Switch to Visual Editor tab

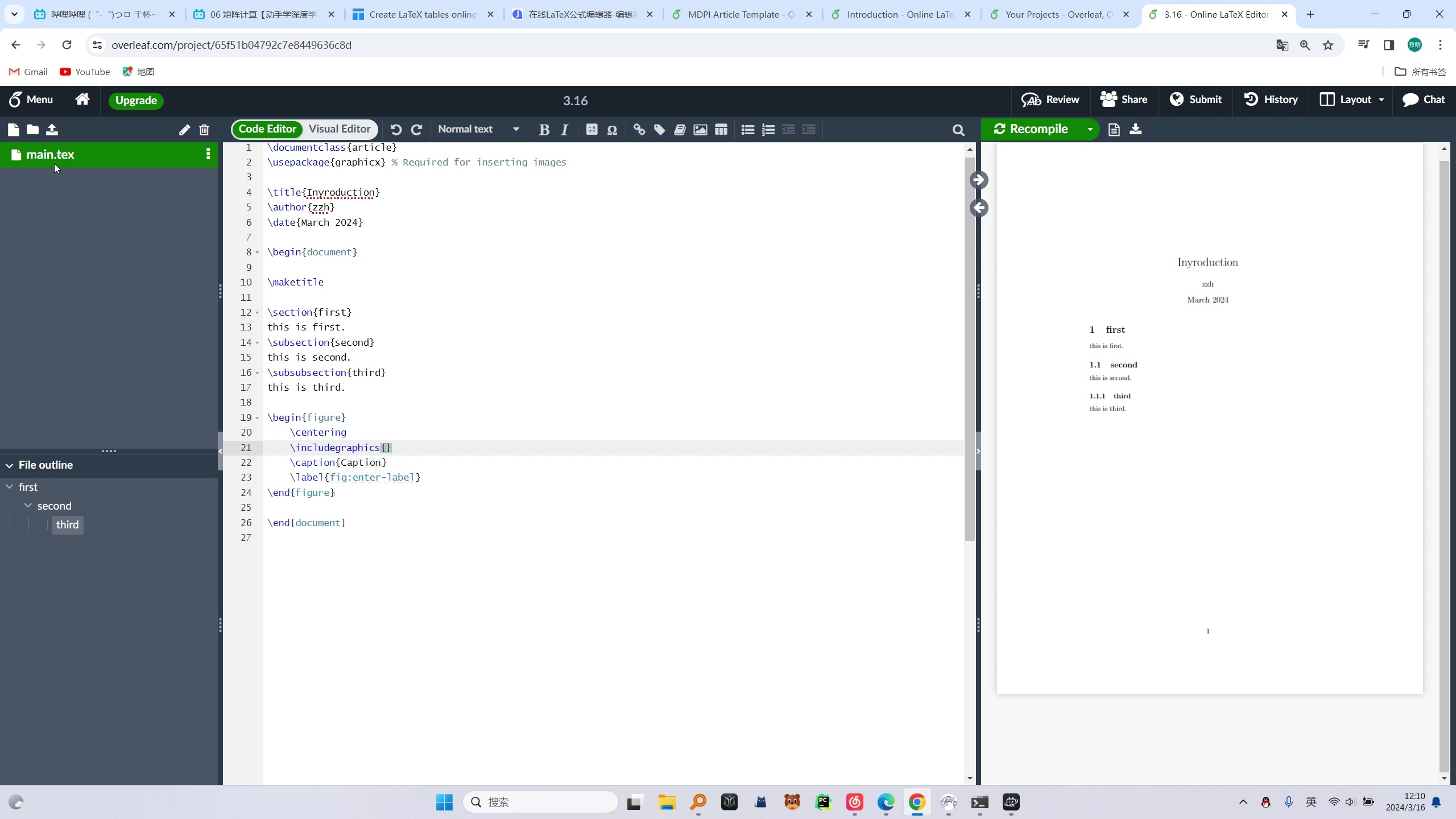pos(340,129)
